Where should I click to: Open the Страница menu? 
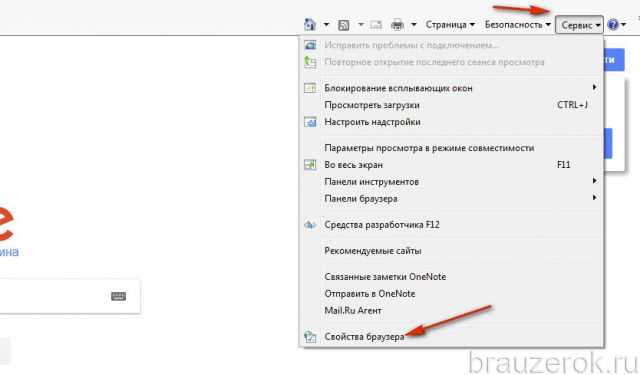(x=450, y=24)
